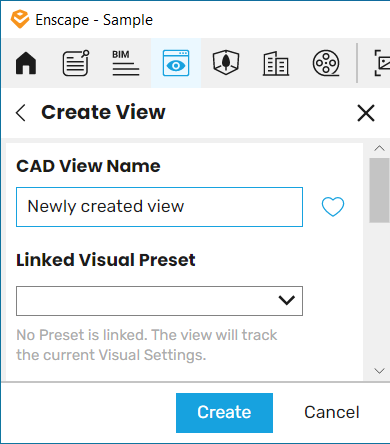Screen dimensions: 390x444
Task: Open the Home tab icon
Action: tap(26, 63)
